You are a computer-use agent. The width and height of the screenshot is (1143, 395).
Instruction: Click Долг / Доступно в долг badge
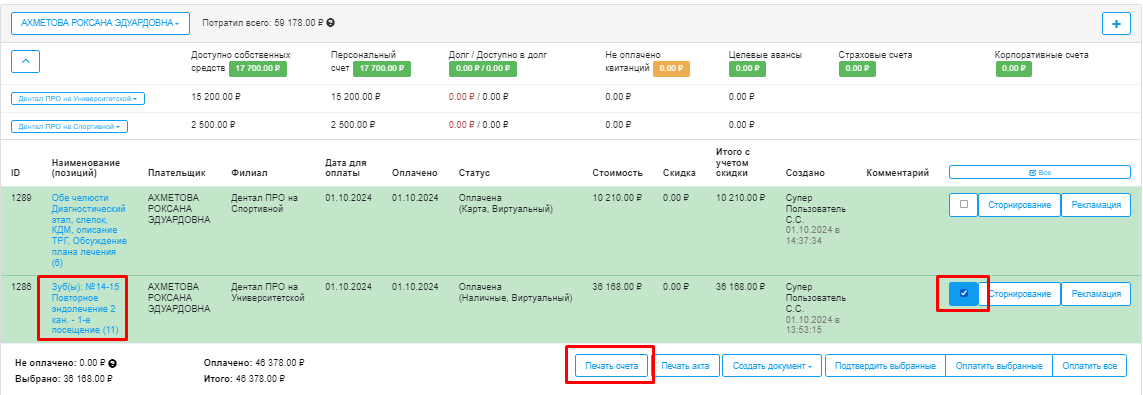483,69
